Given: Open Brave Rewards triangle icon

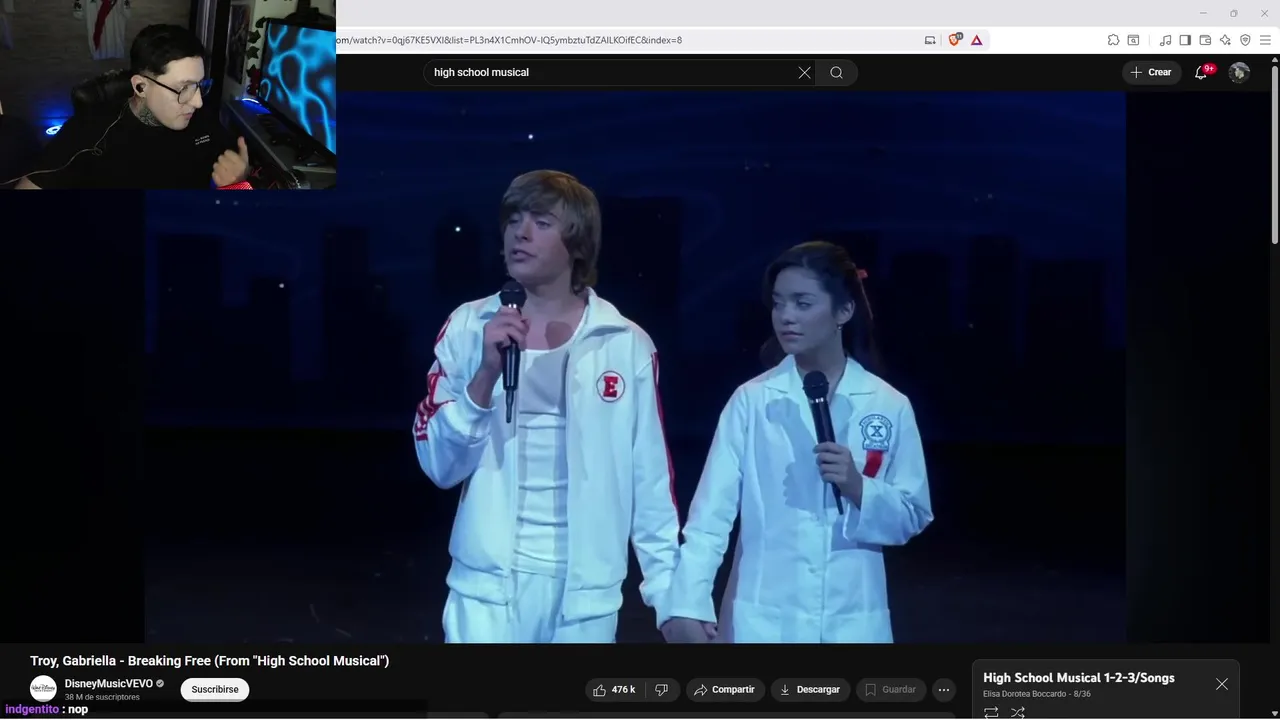Looking at the screenshot, I should [977, 40].
